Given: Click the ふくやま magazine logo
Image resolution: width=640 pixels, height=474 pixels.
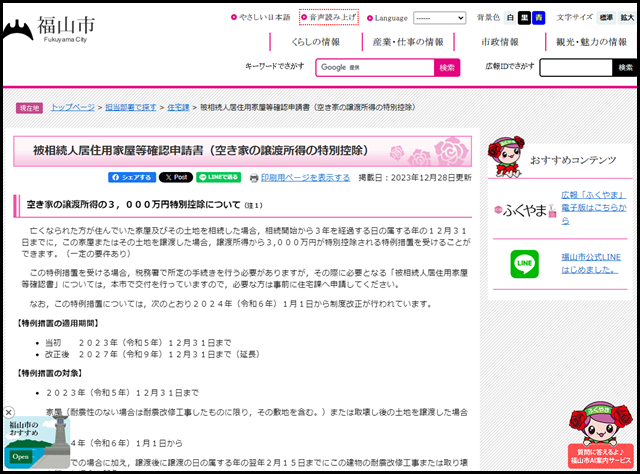Looking at the screenshot, I should point(525,210).
